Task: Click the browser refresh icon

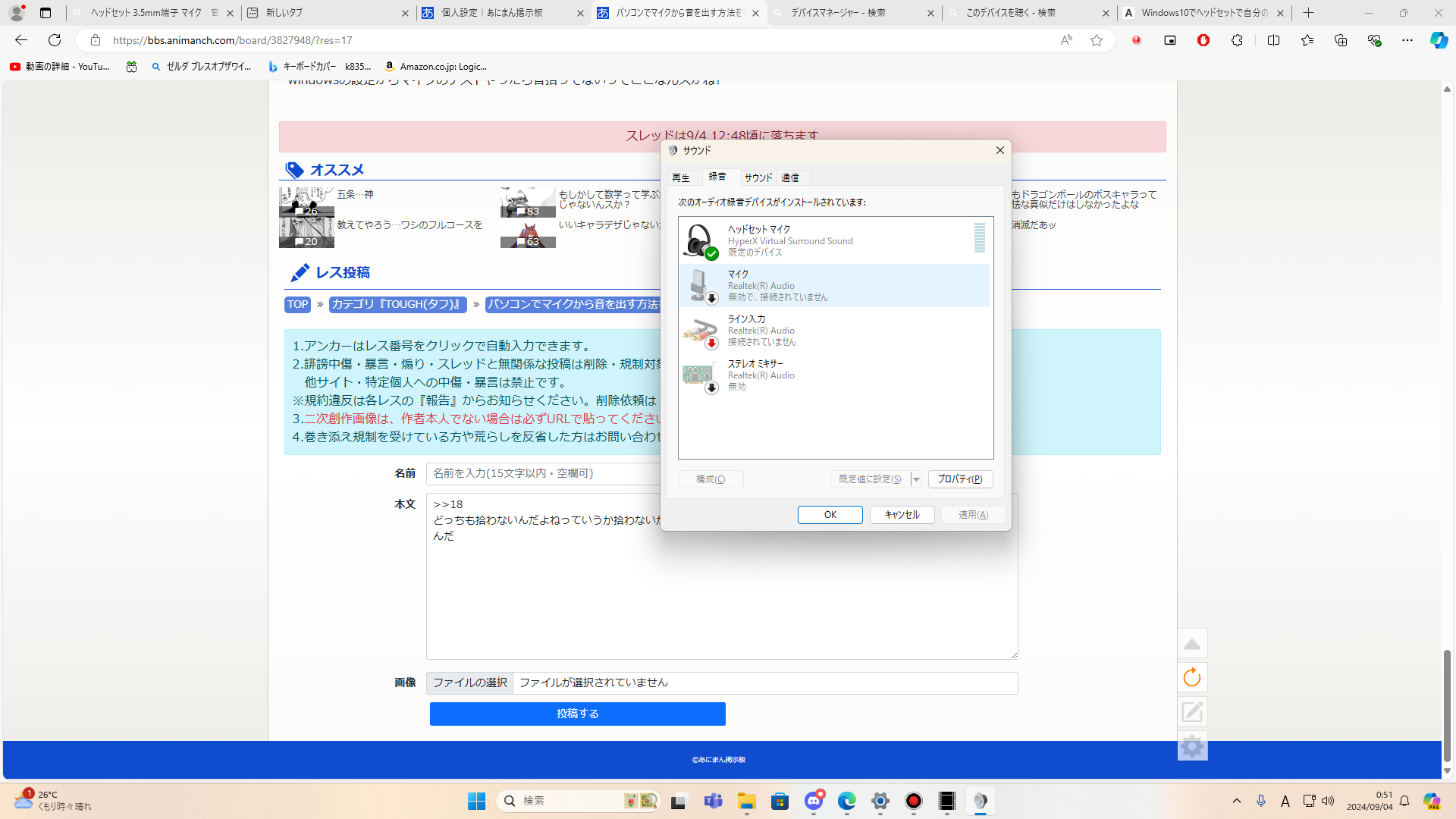Action: point(55,40)
